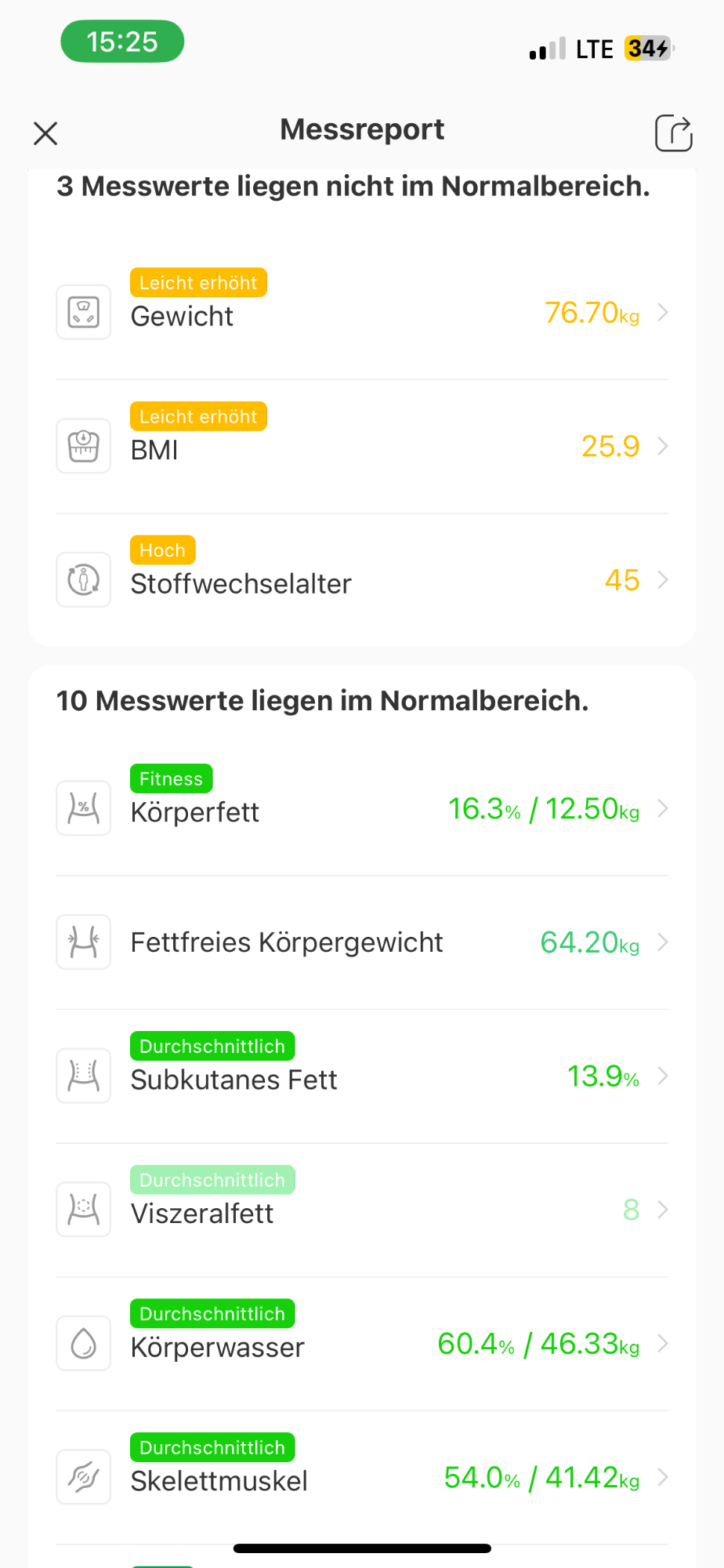Expand BMI details chevron
The height and width of the screenshot is (1568, 724).
point(663,446)
